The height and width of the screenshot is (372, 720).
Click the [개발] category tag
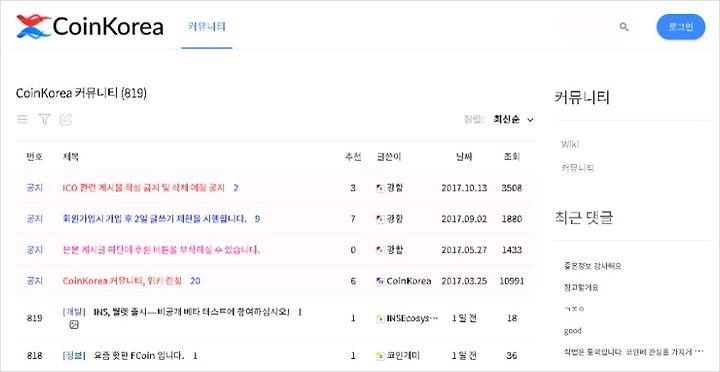[x=74, y=312]
